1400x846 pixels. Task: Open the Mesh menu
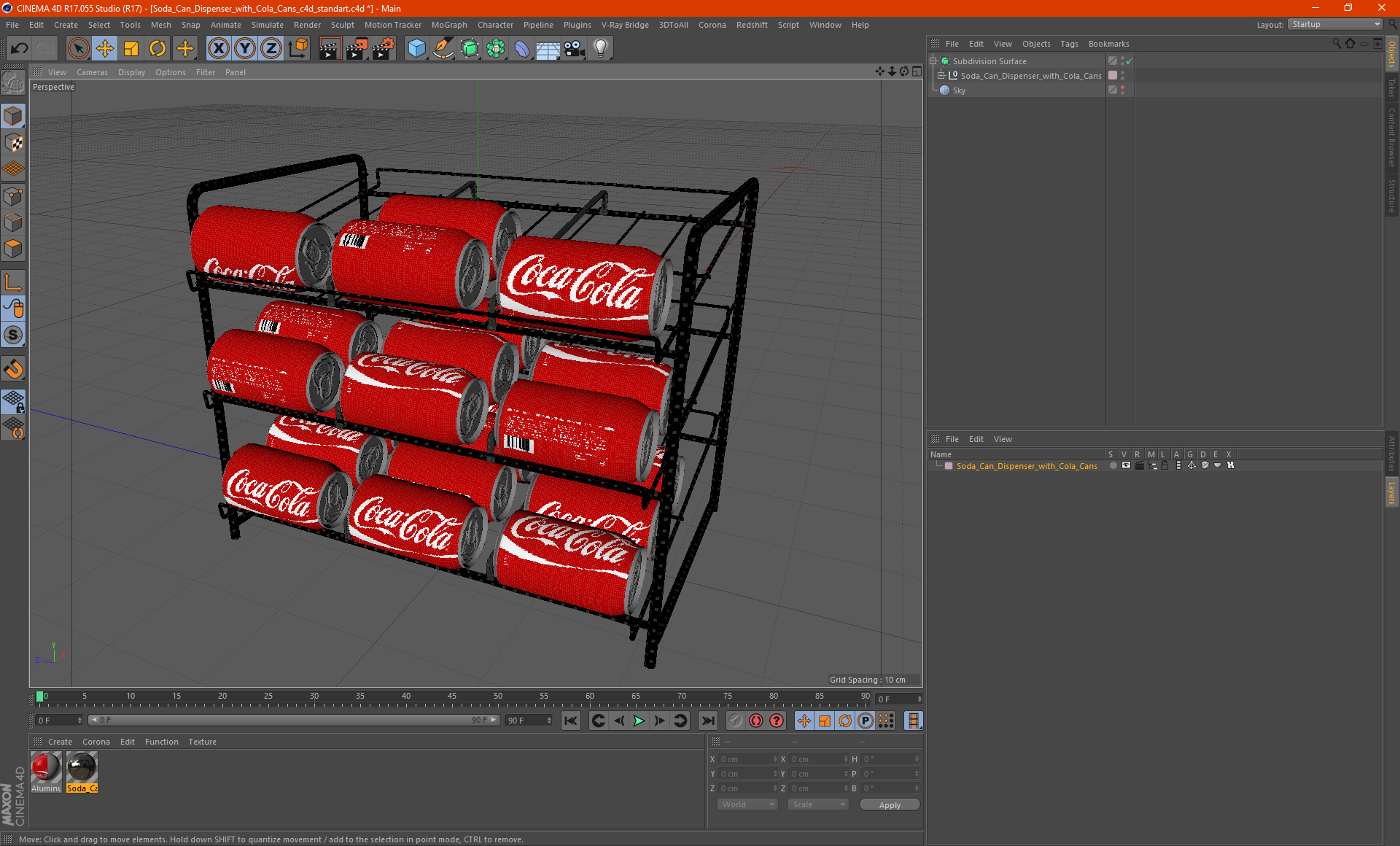[x=160, y=25]
